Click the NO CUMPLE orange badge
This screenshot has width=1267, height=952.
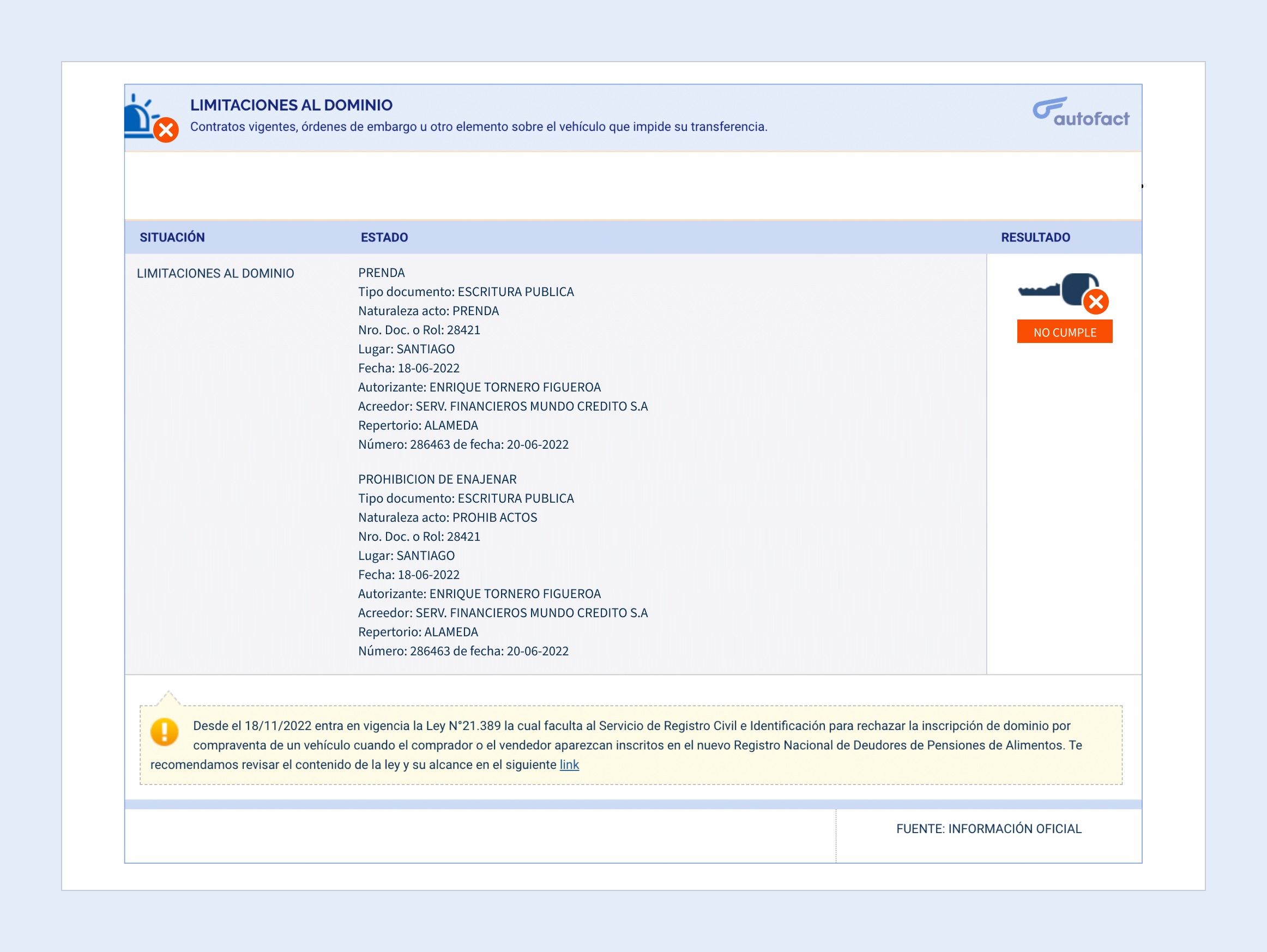[x=1064, y=332]
